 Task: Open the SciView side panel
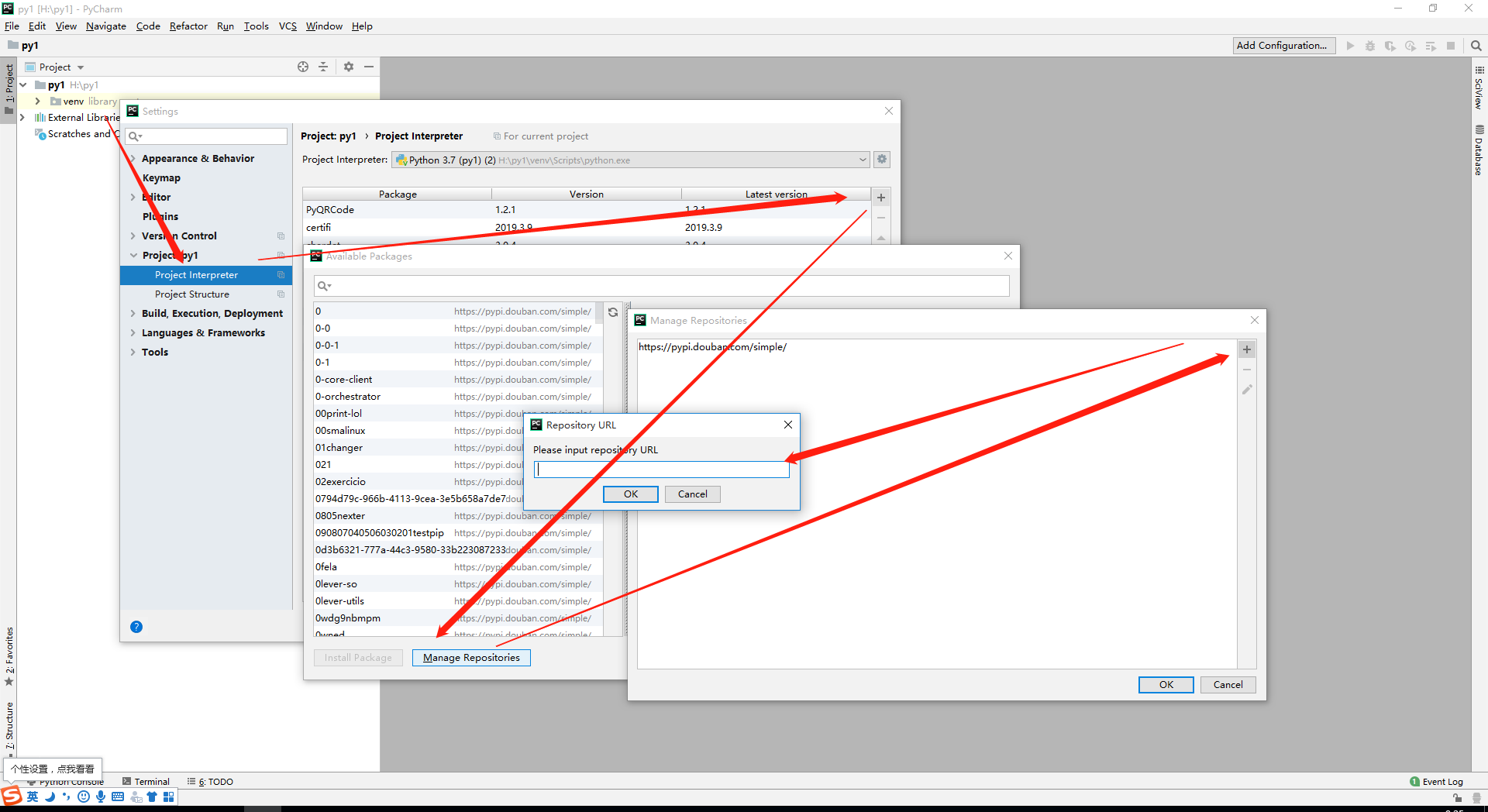[x=1479, y=88]
